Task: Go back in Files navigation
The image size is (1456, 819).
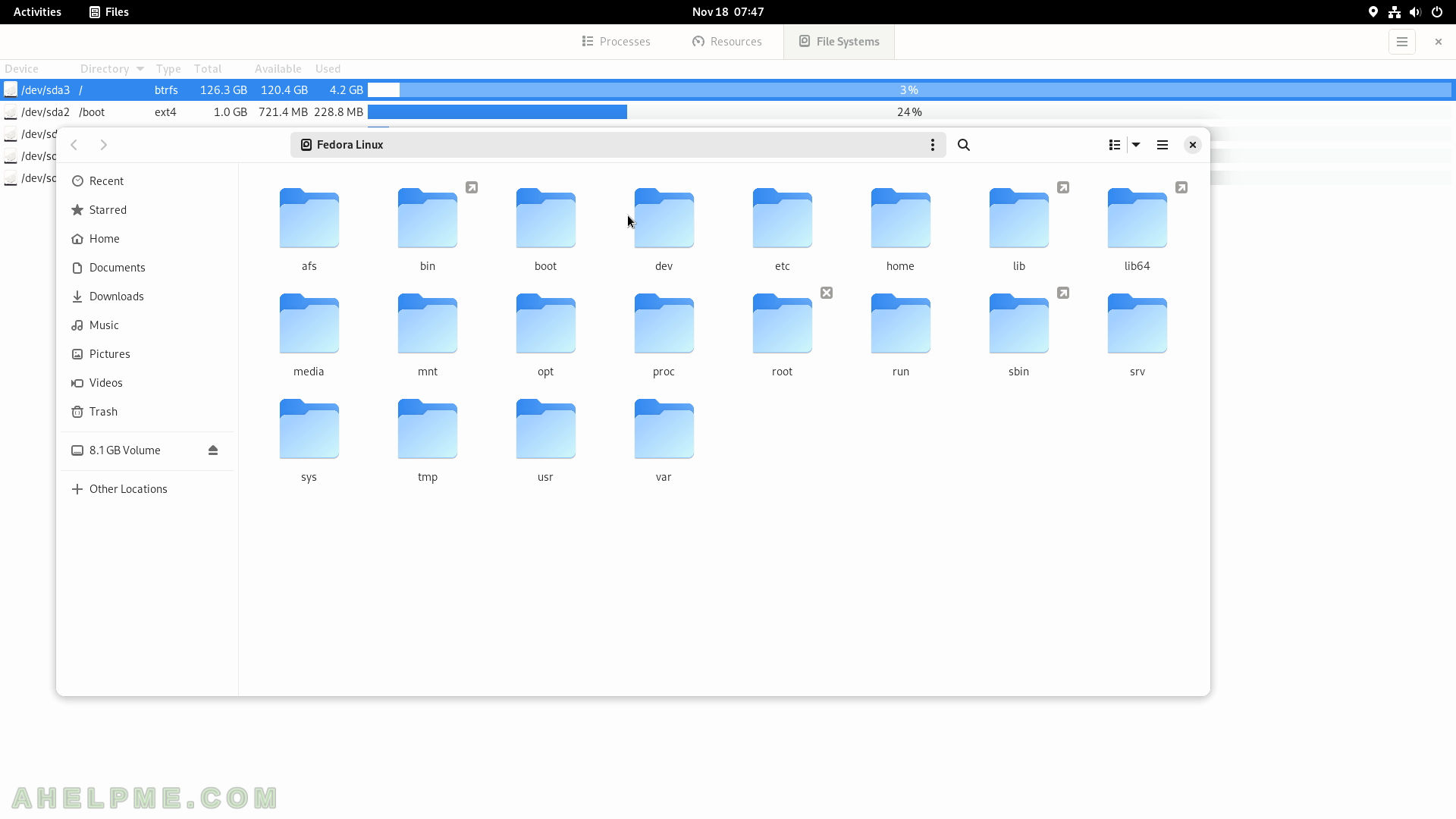Action: (74, 145)
